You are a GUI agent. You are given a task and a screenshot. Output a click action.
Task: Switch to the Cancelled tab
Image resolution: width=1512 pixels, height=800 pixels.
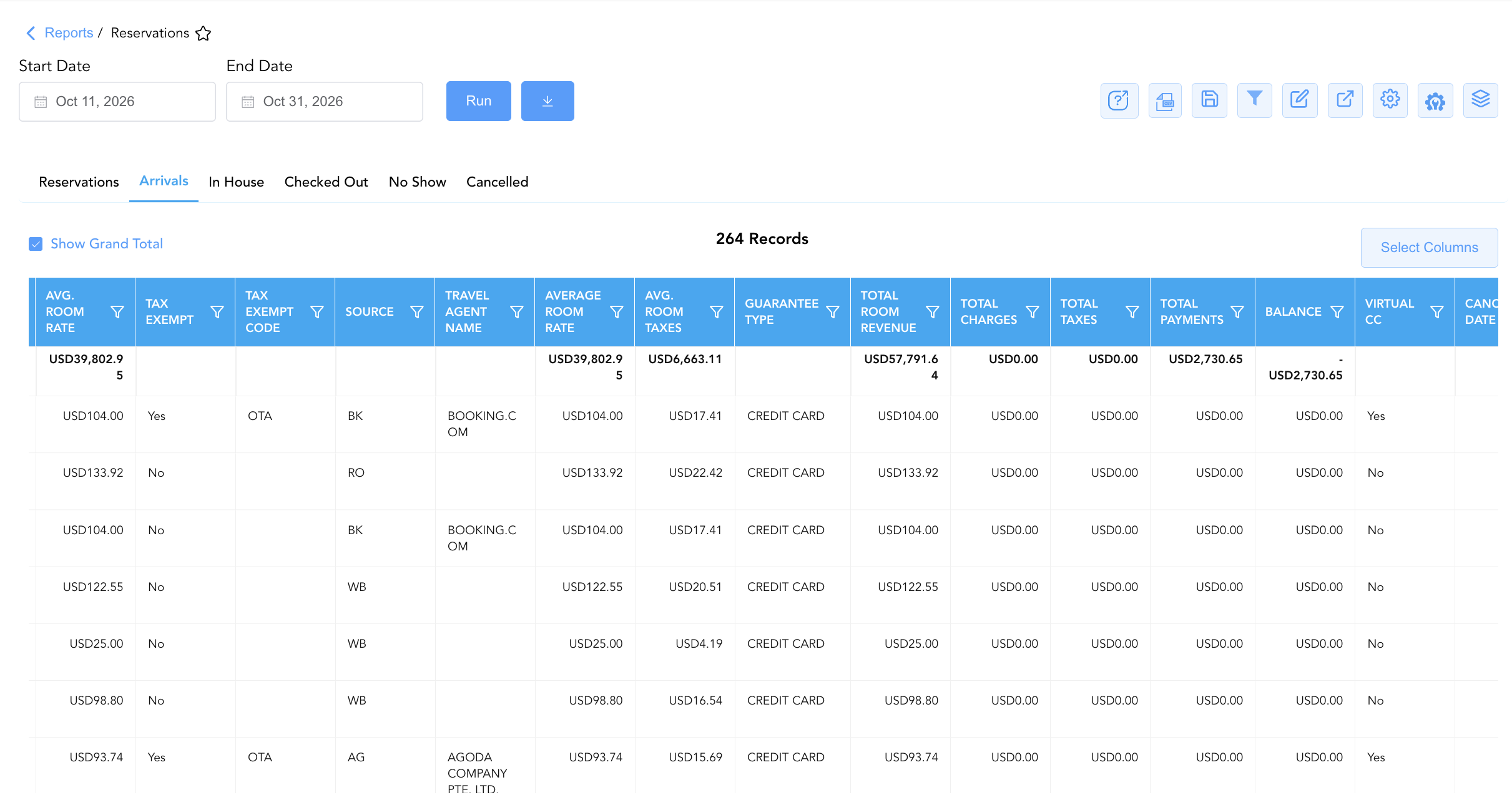497,182
